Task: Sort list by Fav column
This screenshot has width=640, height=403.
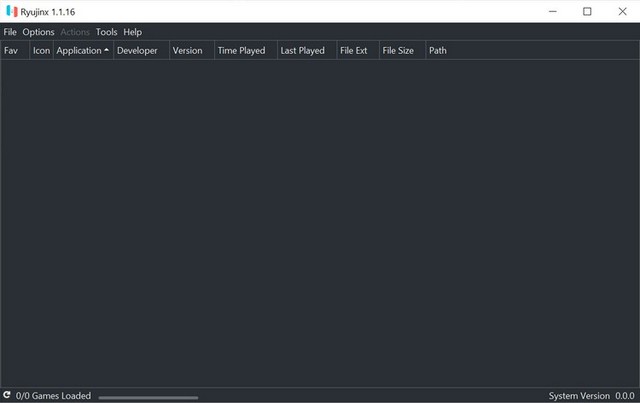Action: coord(11,51)
